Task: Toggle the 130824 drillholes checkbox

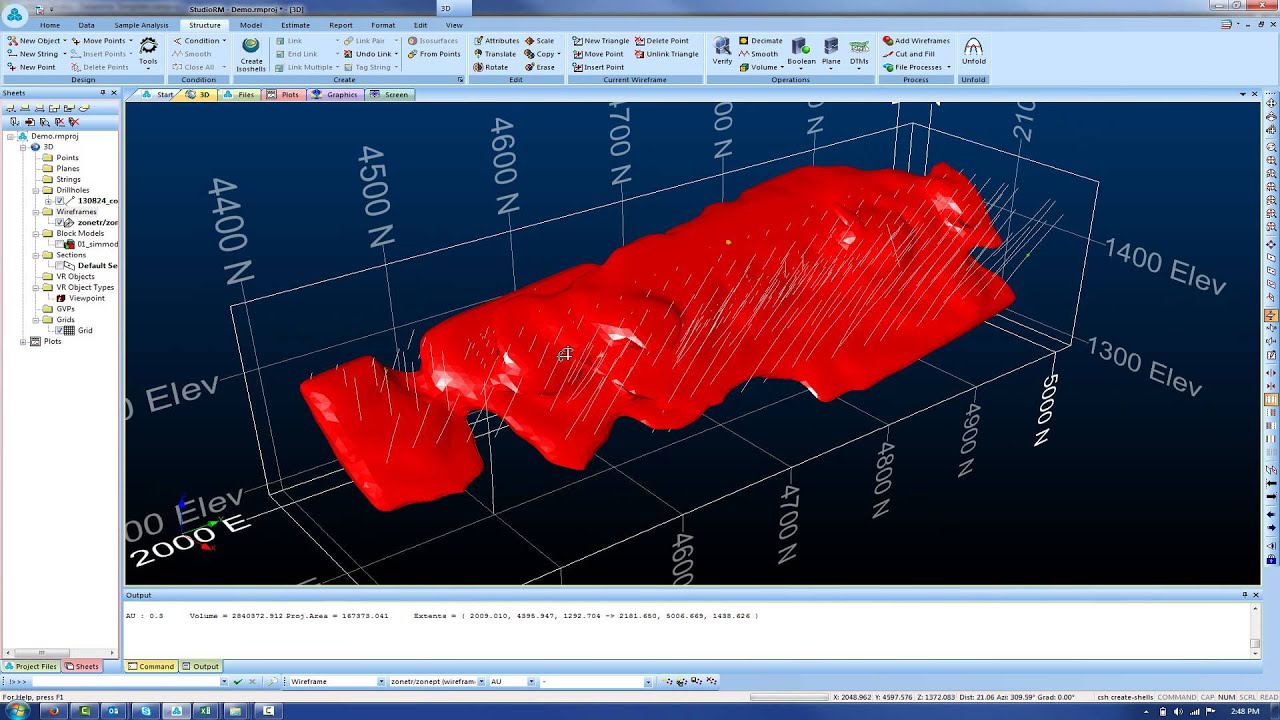Action: pos(60,201)
